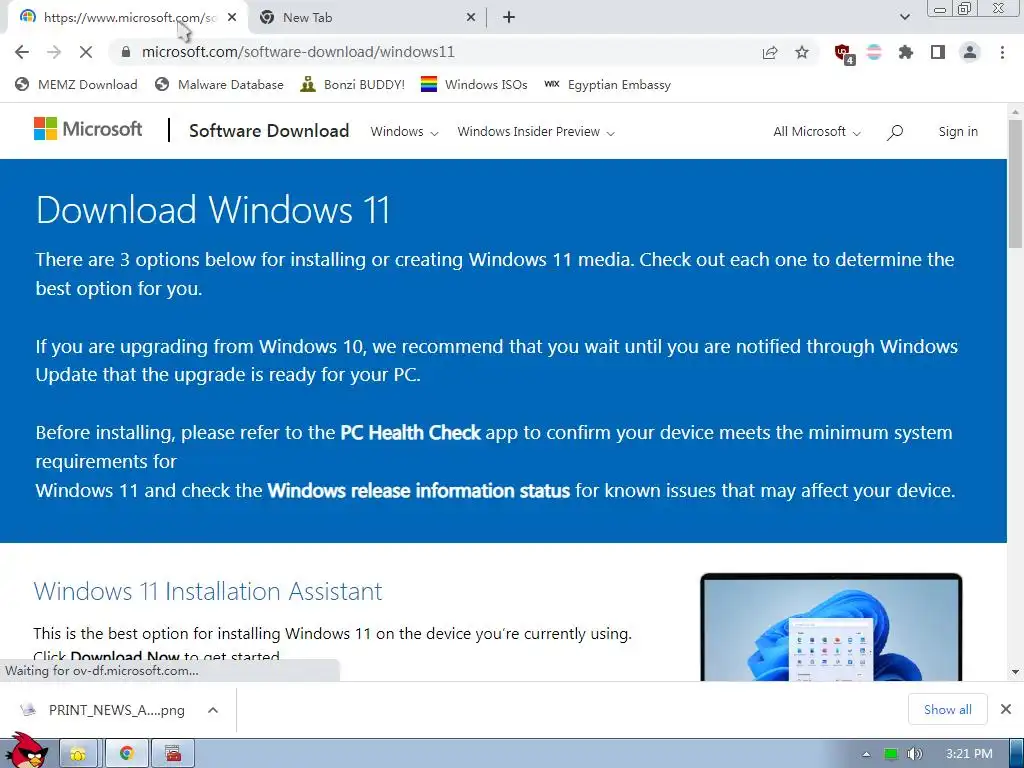Click the site search magnifier icon

[895, 133]
